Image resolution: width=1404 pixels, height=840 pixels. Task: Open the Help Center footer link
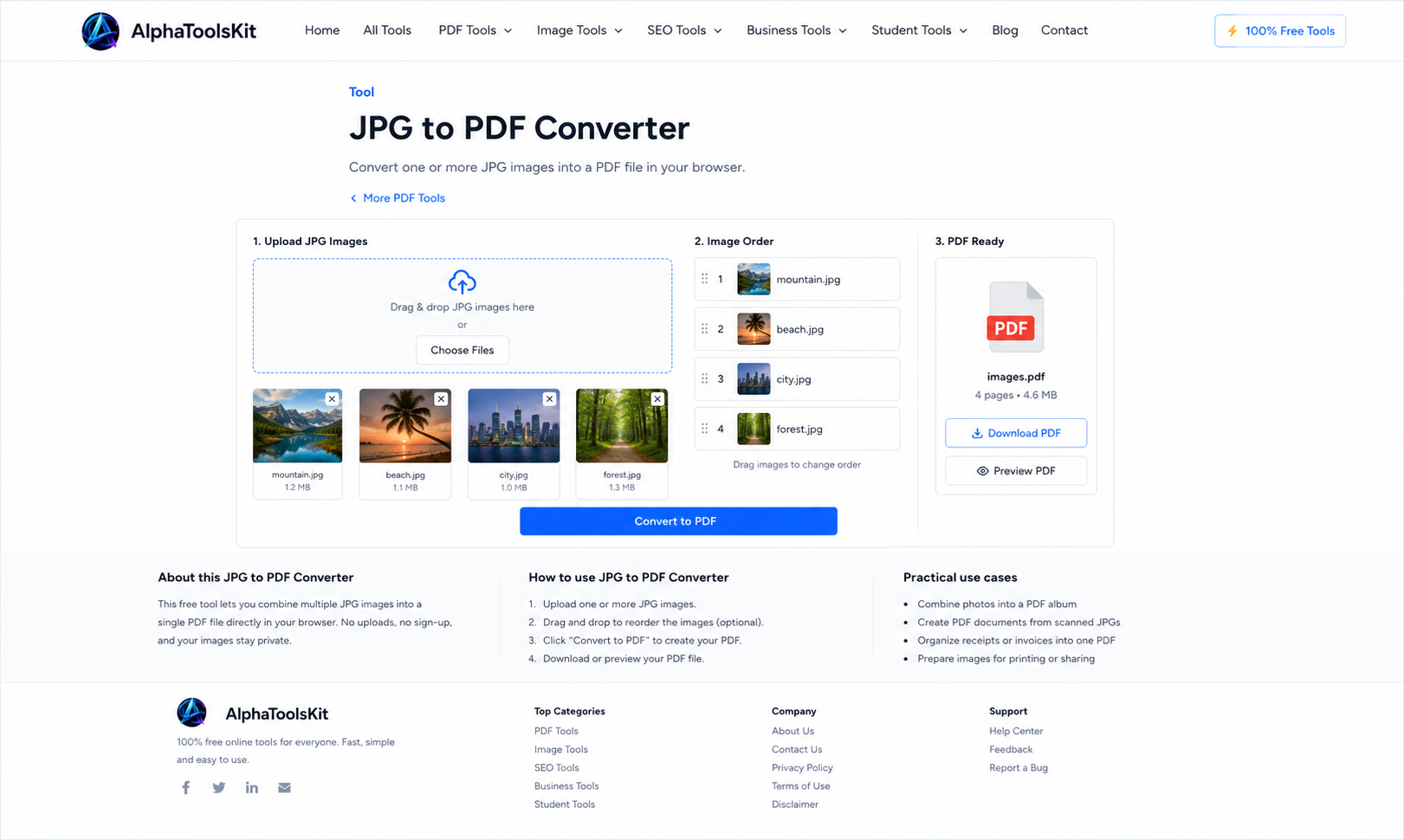[x=1016, y=731]
